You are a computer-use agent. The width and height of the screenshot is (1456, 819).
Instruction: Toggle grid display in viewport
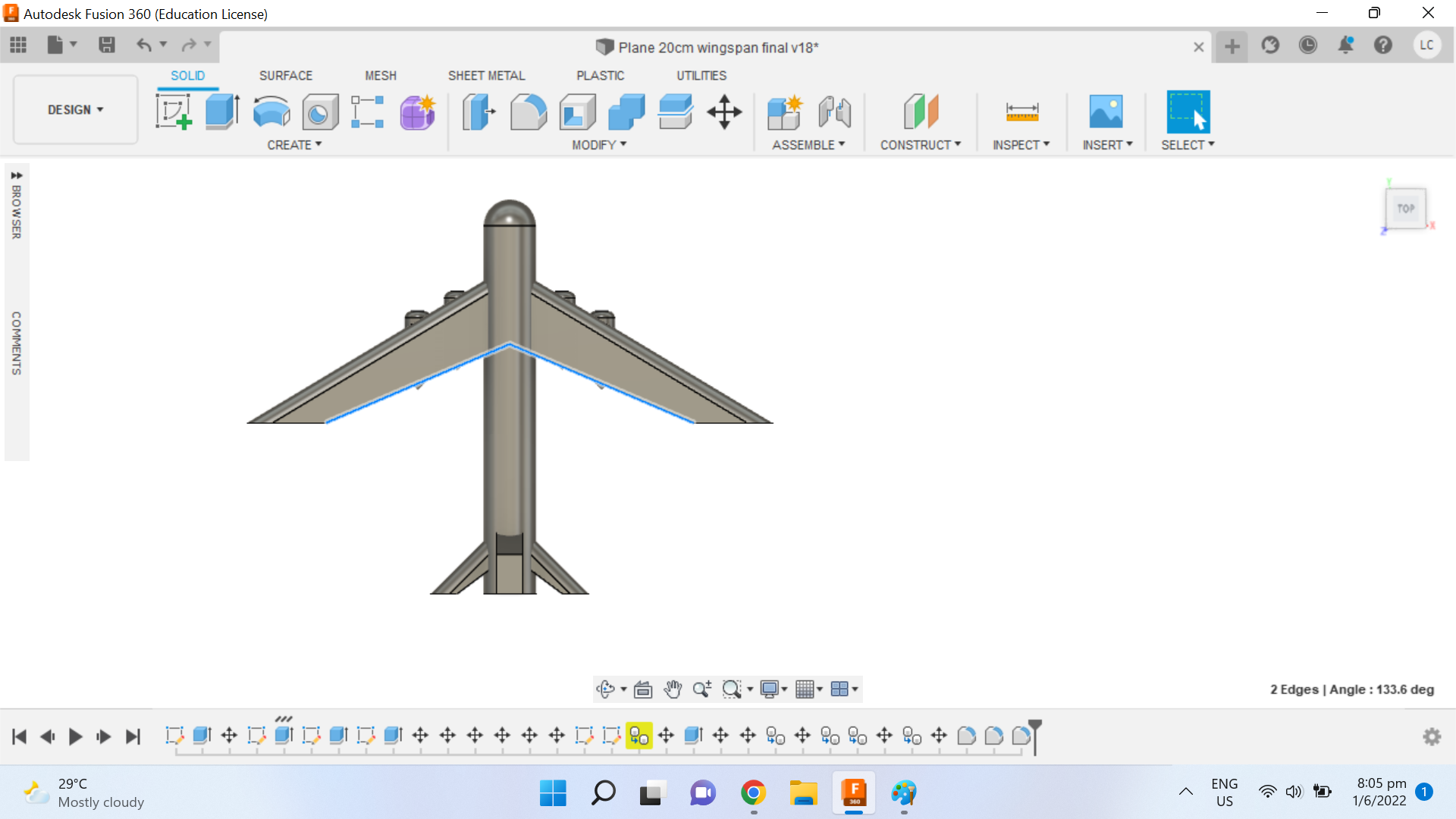click(808, 689)
